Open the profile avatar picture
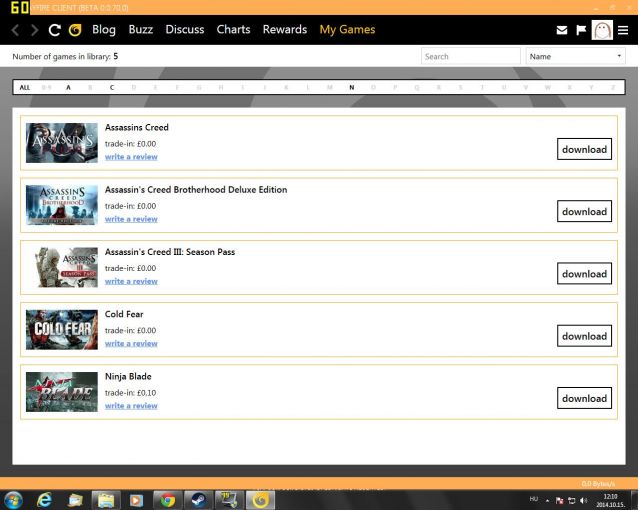Screen dimensions: 638x510 pyautogui.click(x=602, y=30)
